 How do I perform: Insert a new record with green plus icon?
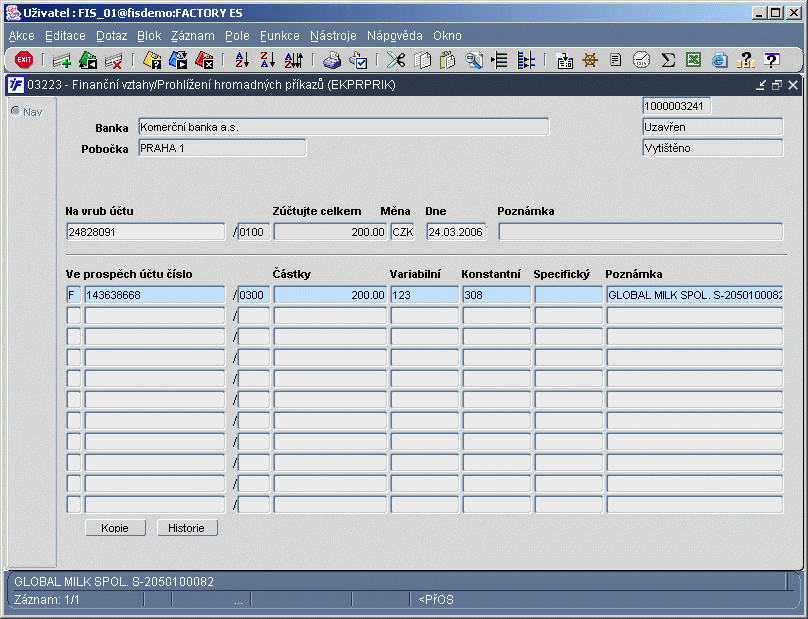click(x=62, y=61)
